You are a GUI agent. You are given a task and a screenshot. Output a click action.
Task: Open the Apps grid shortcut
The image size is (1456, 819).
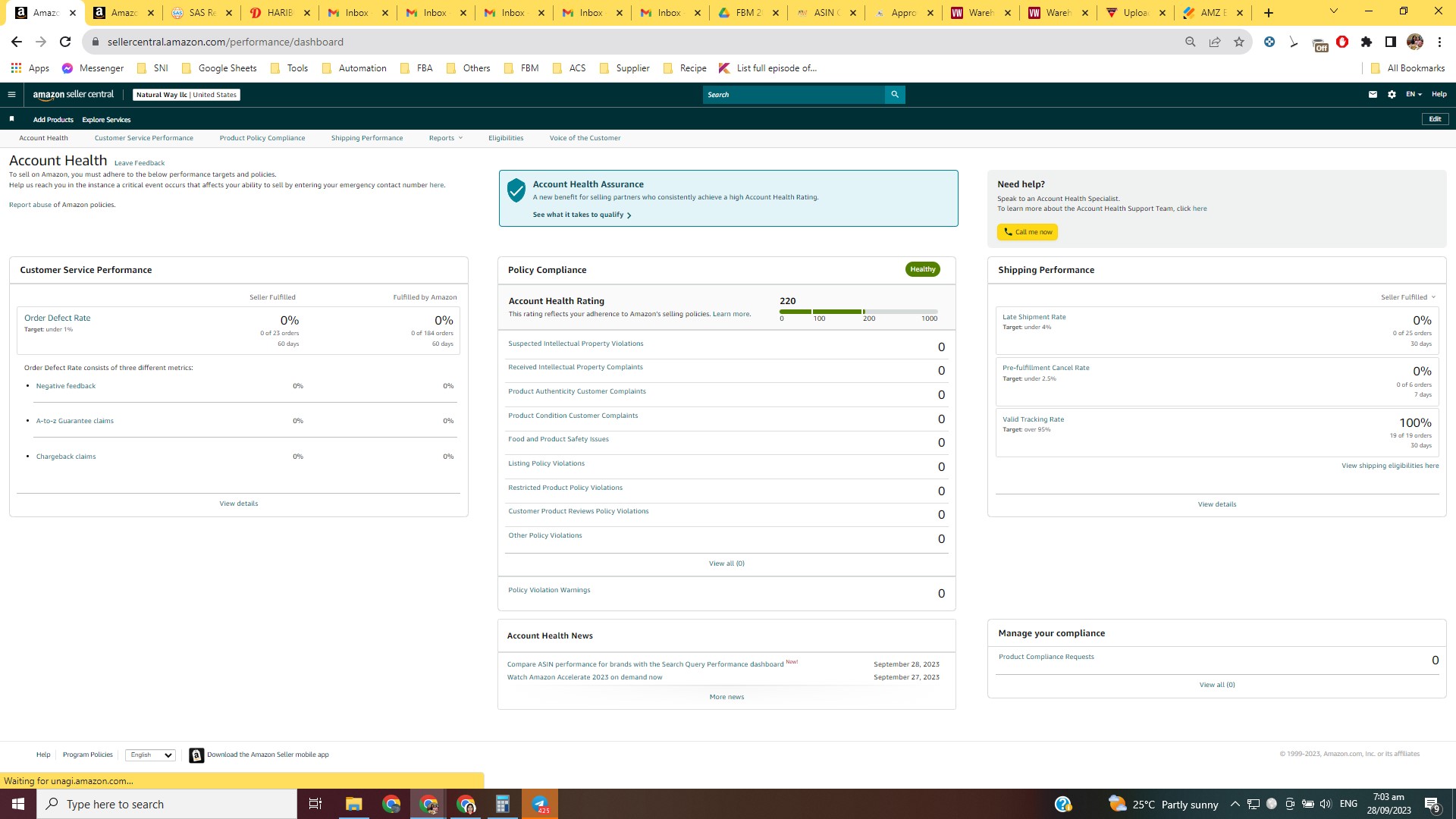30,68
